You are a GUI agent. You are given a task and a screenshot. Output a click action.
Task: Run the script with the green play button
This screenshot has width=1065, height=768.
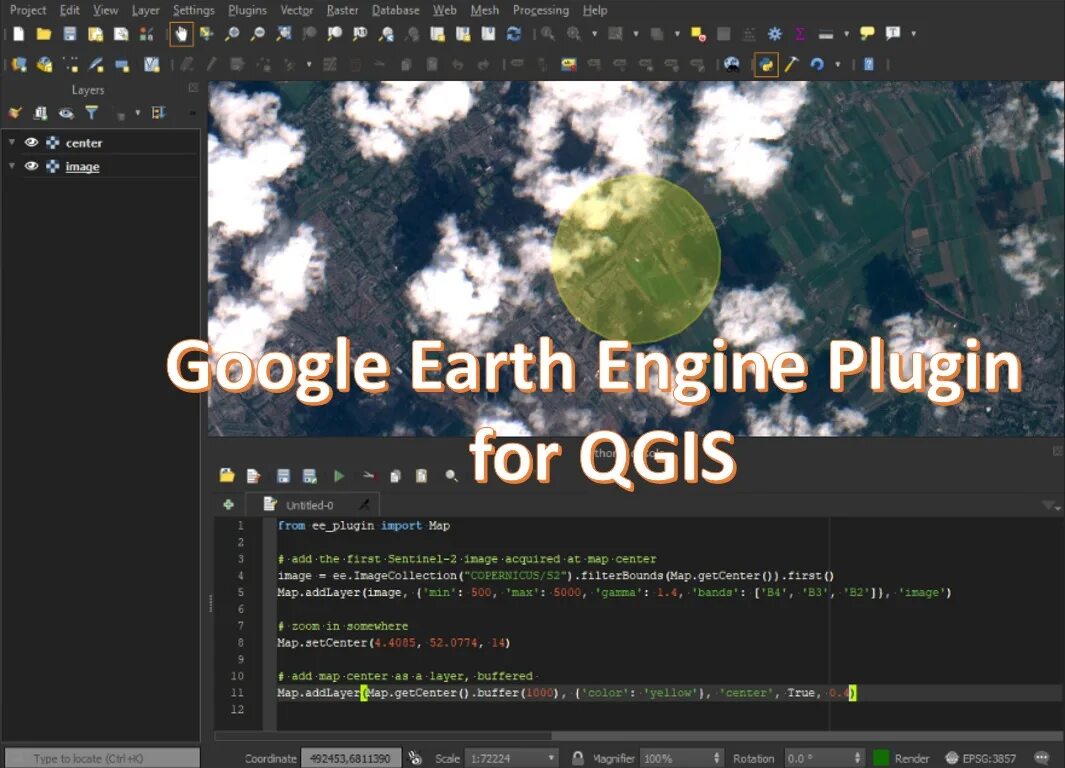point(338,476)
